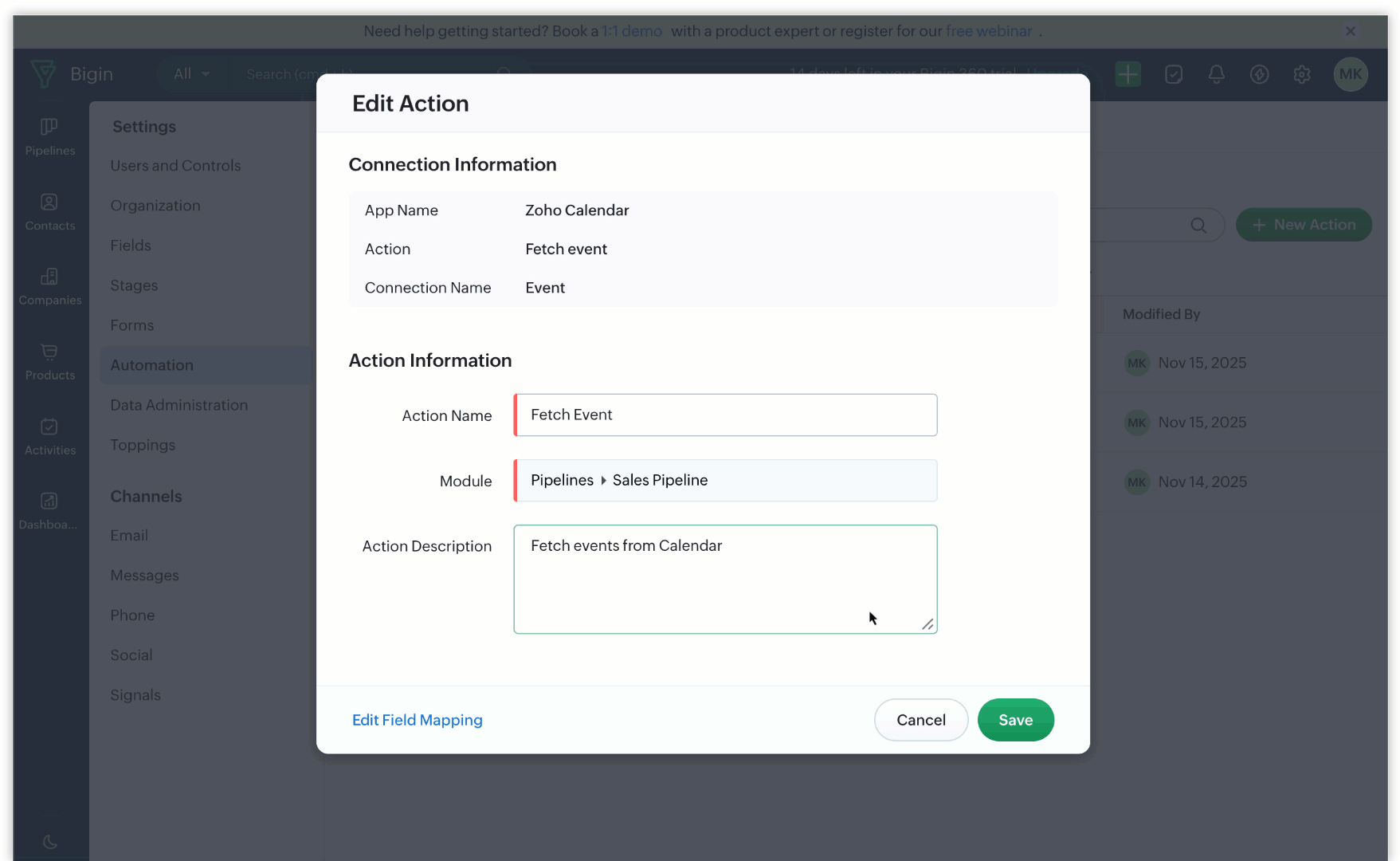
Task: Open Activities in the left sidebar
Action: pos(49,437)
